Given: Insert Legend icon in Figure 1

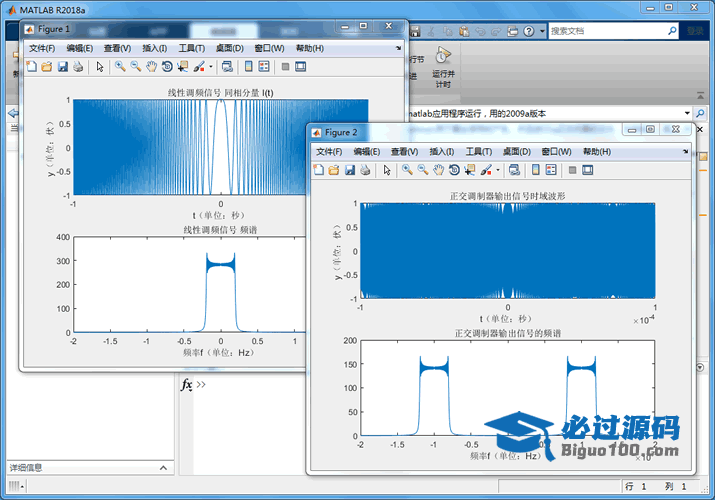Looking at the screenshot, I should (264, 67).
